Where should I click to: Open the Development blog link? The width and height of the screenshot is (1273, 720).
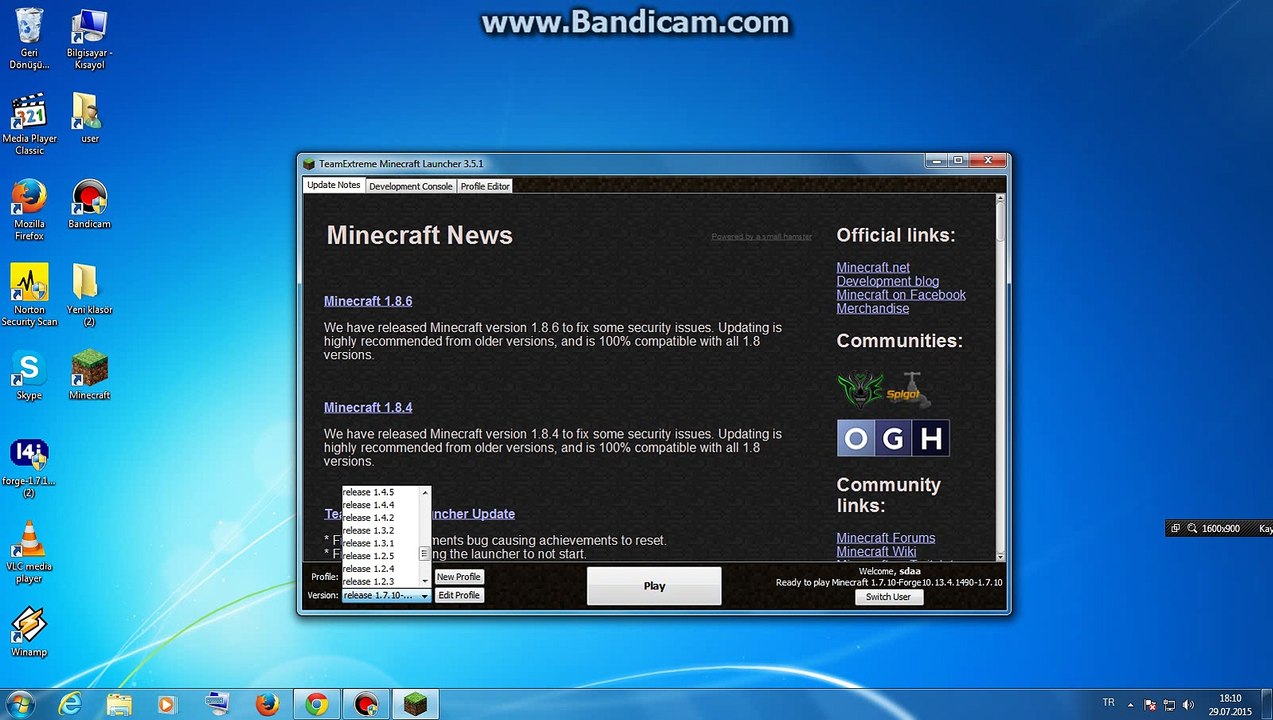[x=888, y=281]
